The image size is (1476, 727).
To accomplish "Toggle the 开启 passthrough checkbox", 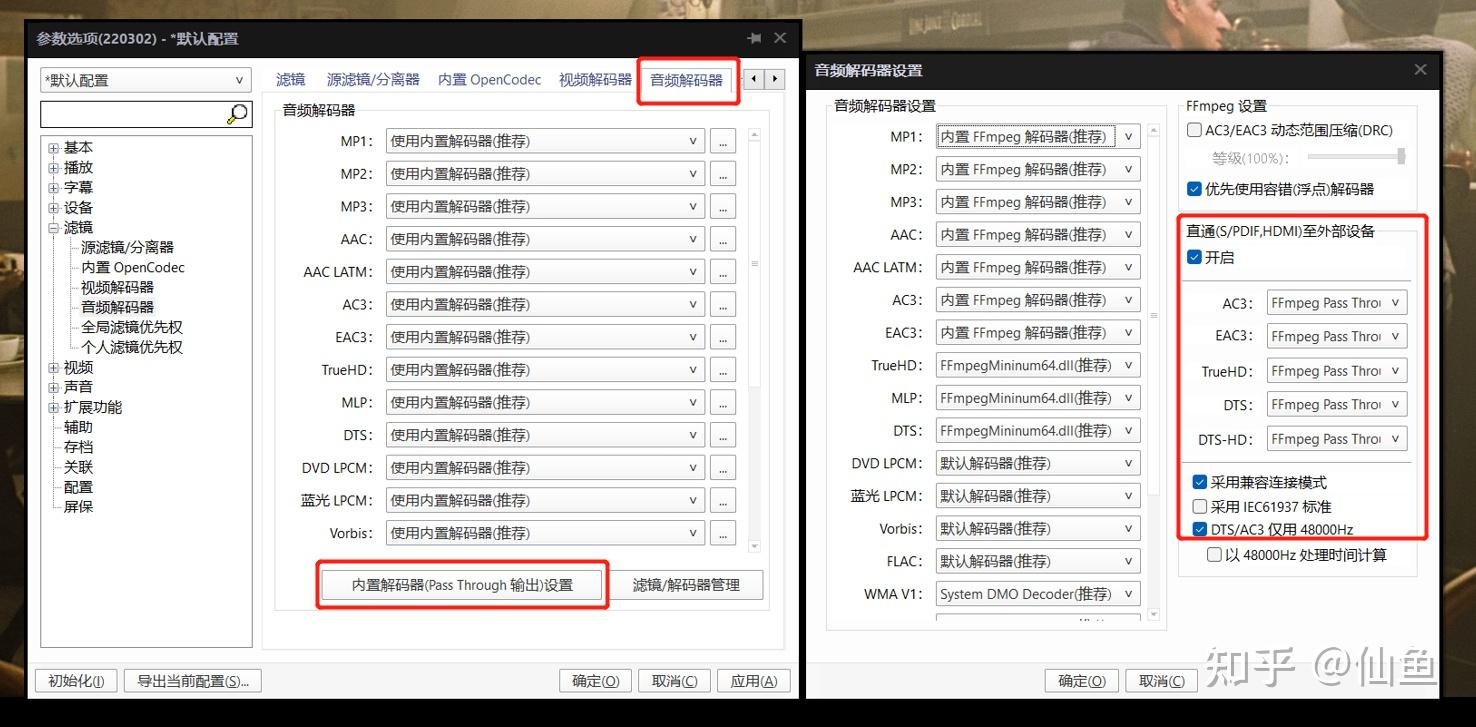I will [1195, 257].
